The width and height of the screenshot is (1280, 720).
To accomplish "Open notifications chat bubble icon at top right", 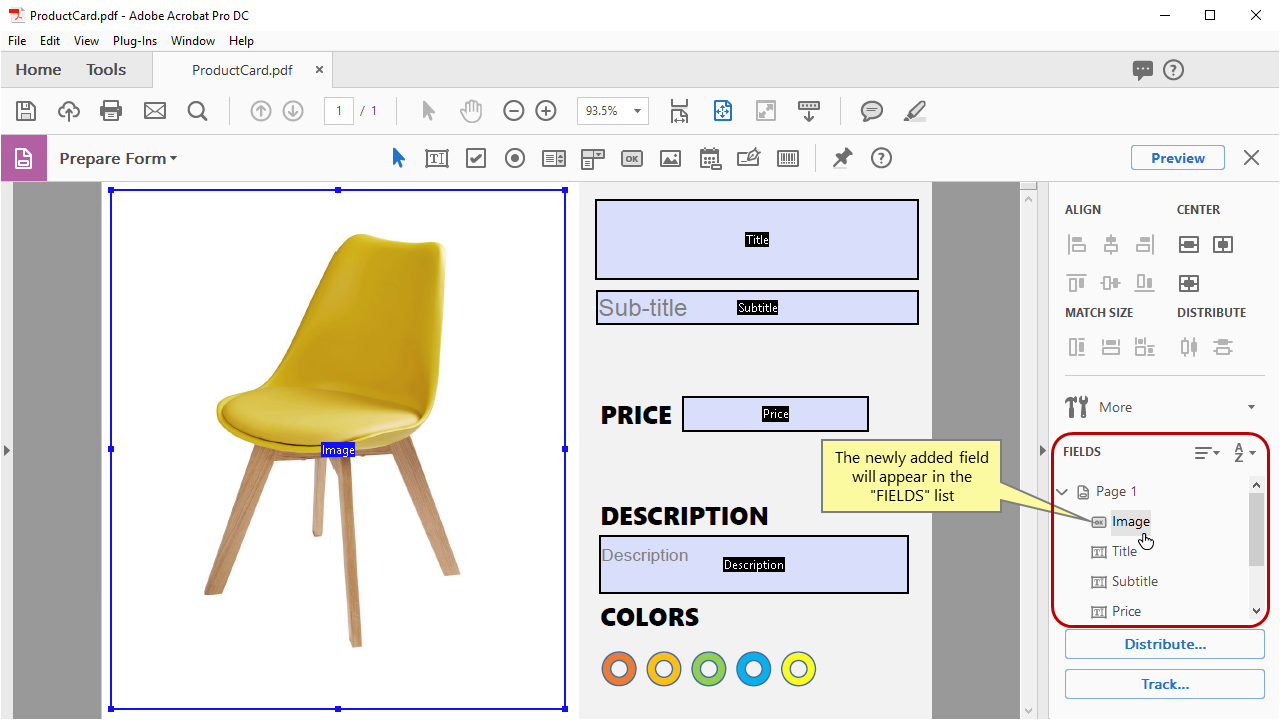I will point(1142,70).
